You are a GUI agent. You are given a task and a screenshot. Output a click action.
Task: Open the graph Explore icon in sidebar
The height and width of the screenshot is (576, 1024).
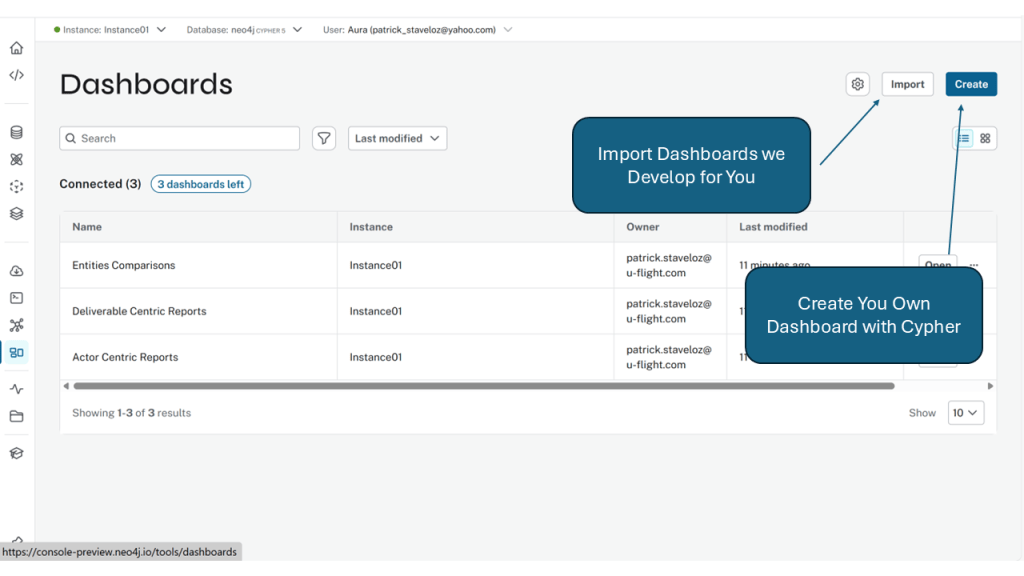[16, 325]
